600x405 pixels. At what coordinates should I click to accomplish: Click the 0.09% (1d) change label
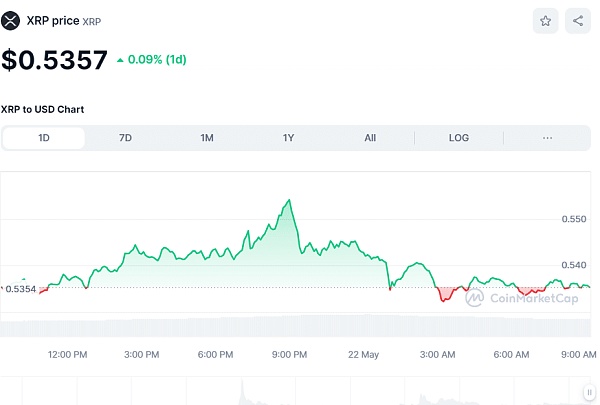[157, 60]
